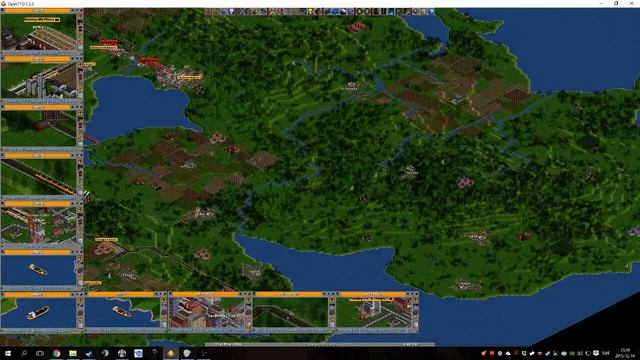Toggle sticky pin on bottom-row city buildings window
This screenshot has width=640, height=360.
point(249,294)
